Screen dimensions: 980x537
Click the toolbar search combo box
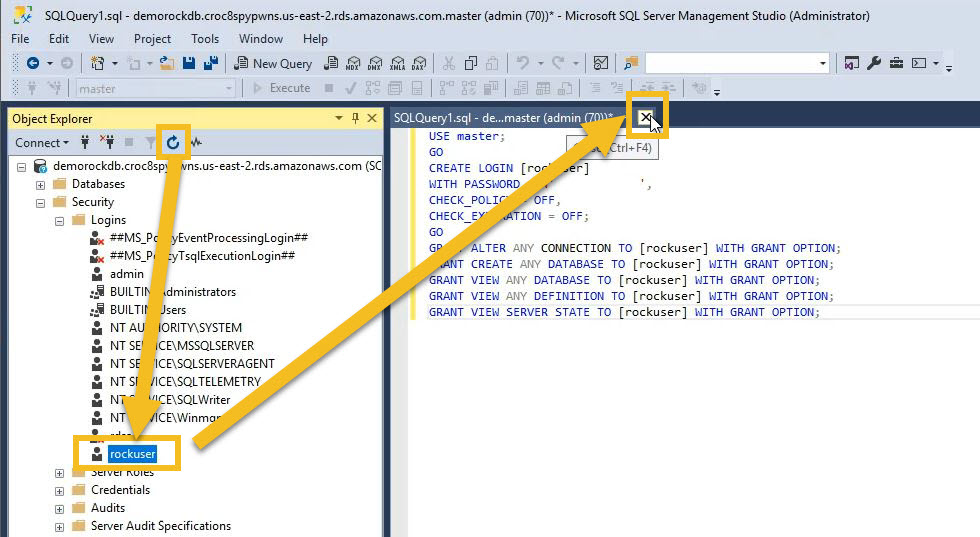[738, 63]
